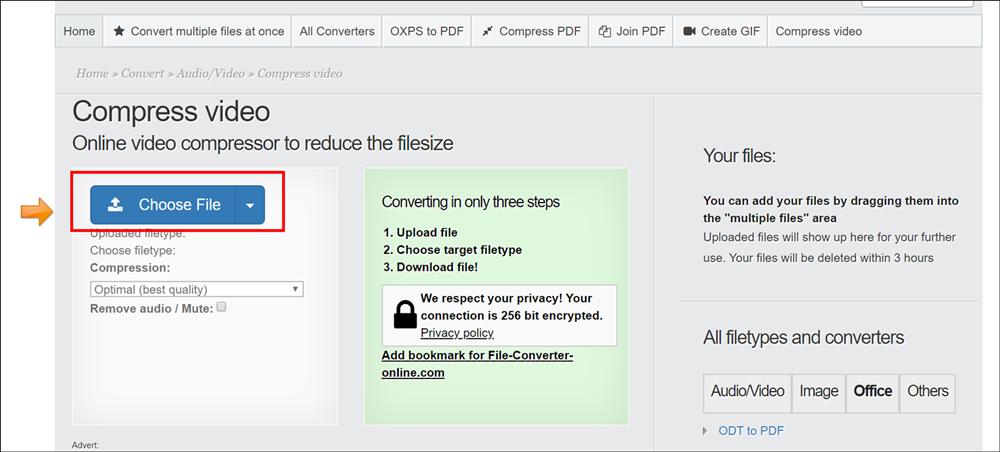Click the video camera icon before Create GIF

[x=689, y=31]
